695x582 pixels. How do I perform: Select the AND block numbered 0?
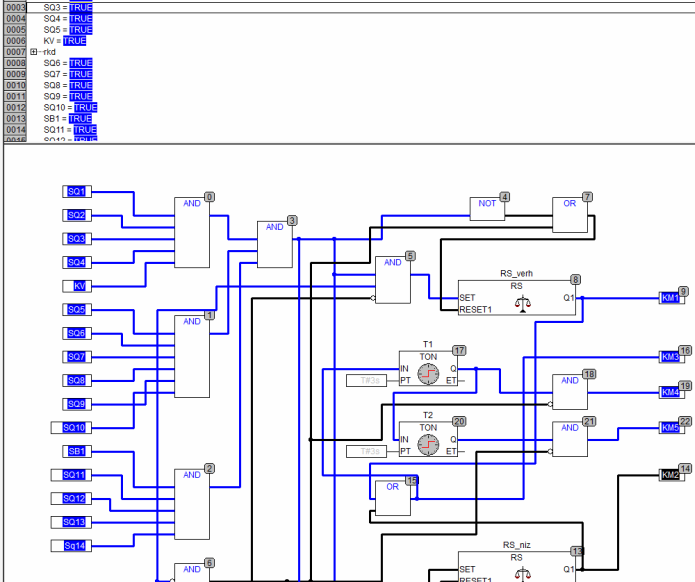(x=192, y=233)
